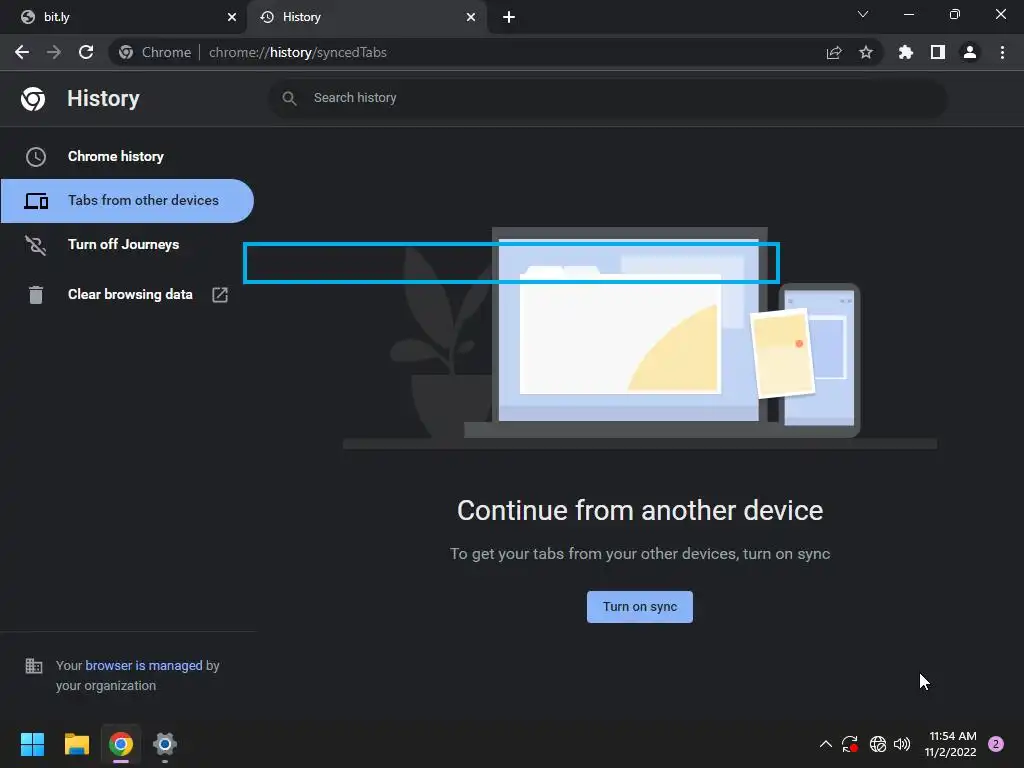This screenshot has height=768, width=1024.
Task: Click the Chrome taskbar icon
Action: point(121,744)
